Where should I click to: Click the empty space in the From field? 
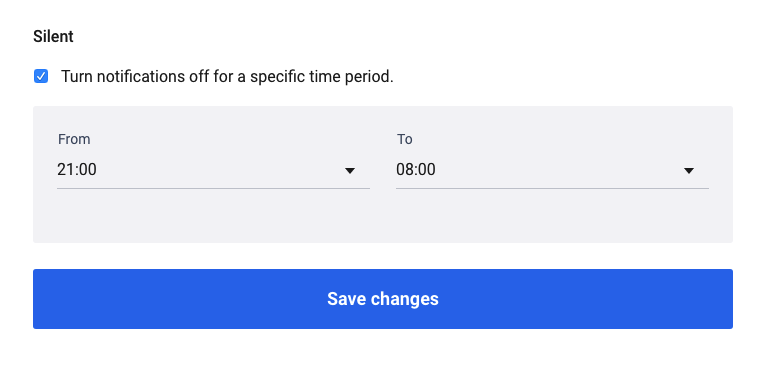[220, 170]
